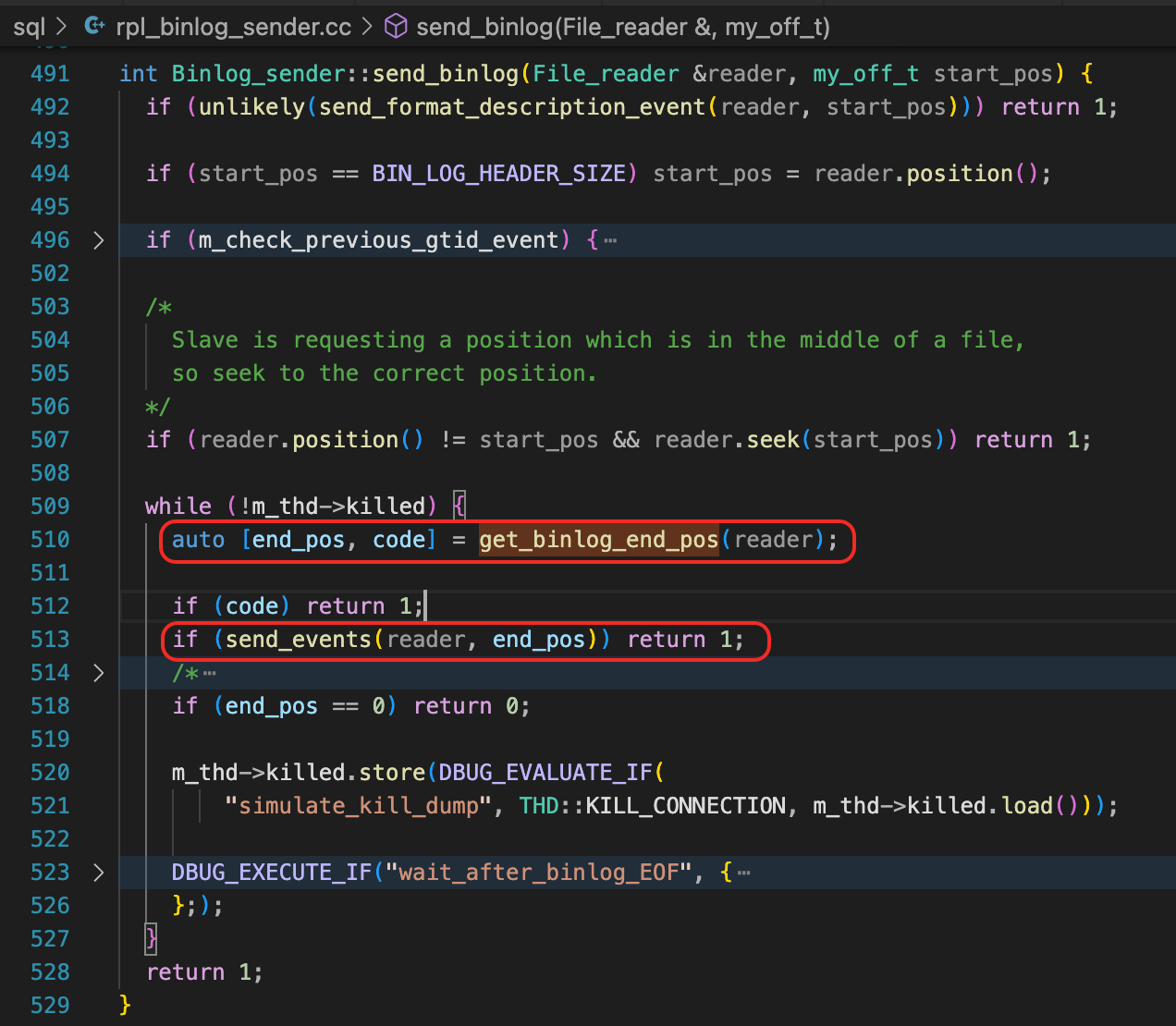Click folded ellipsis on line 496
1176x1026 pixels.
610,241
